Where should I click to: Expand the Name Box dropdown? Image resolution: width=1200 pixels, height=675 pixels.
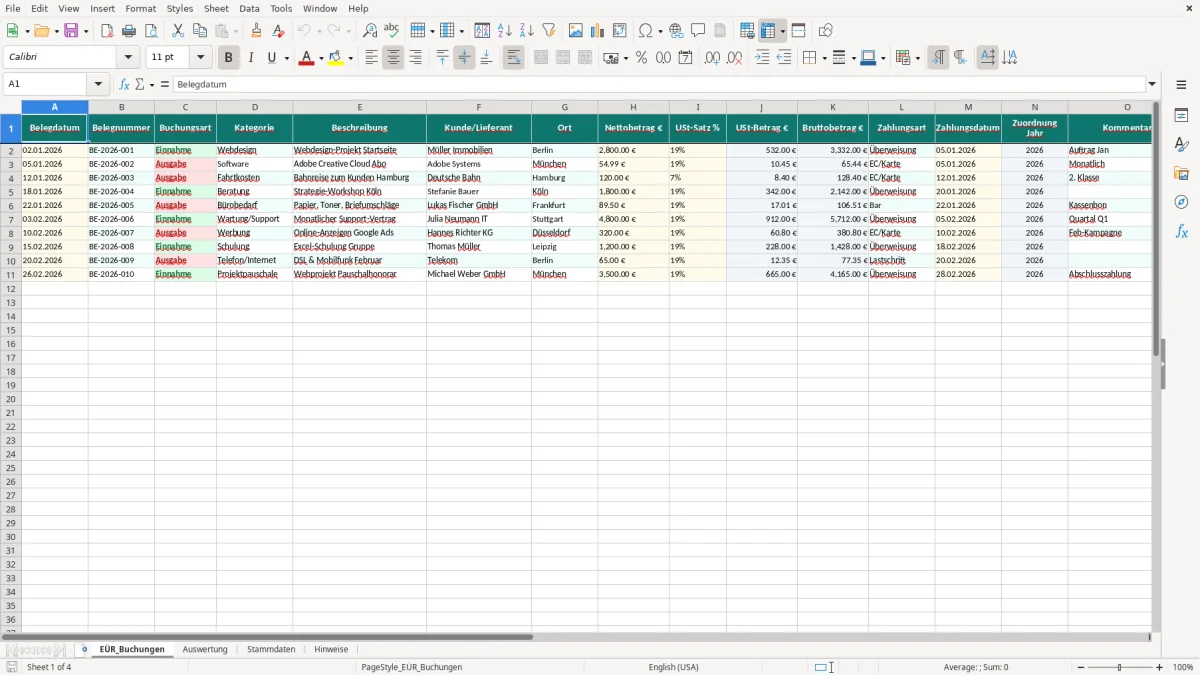pyautogui.click(x=98, y=85)
